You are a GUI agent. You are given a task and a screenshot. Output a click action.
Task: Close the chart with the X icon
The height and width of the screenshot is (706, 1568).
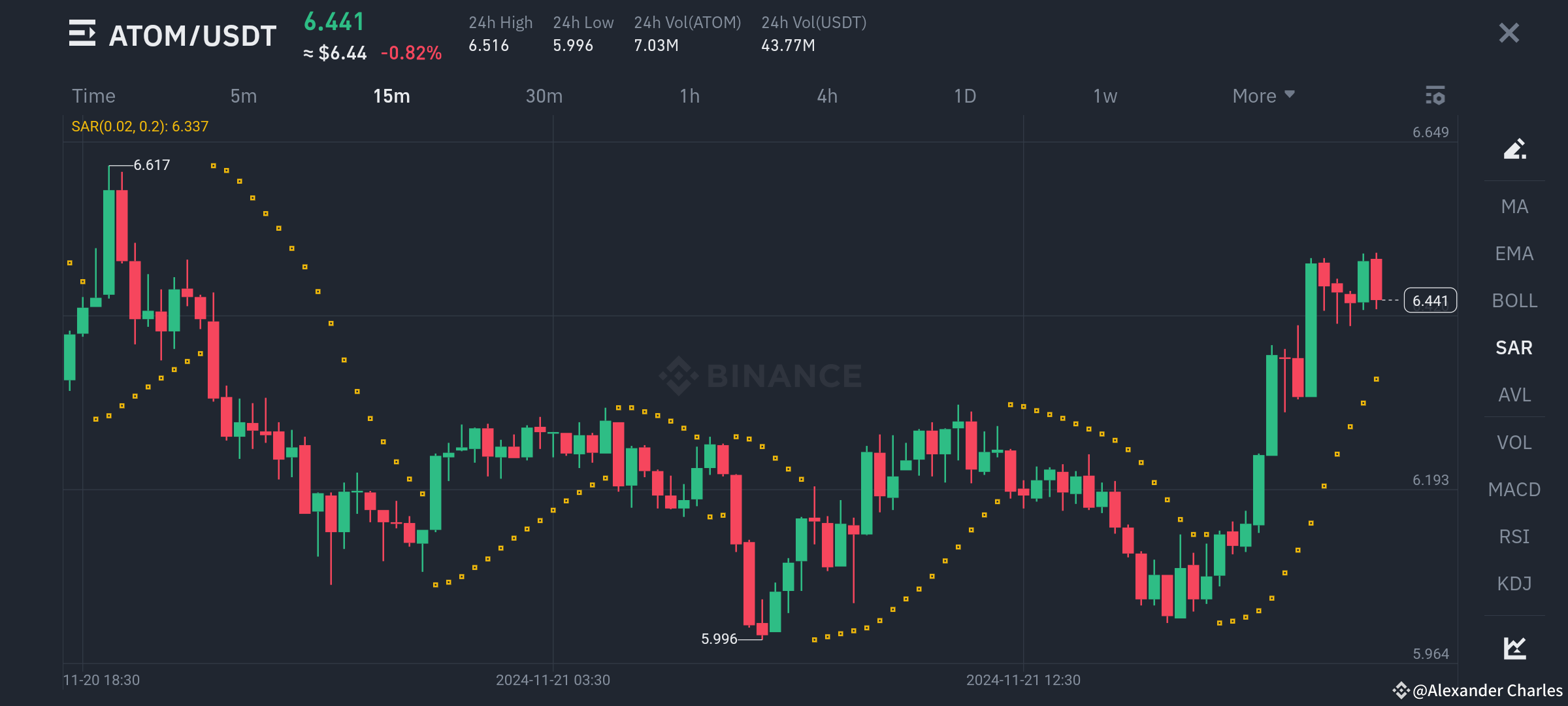(1508, 33)
